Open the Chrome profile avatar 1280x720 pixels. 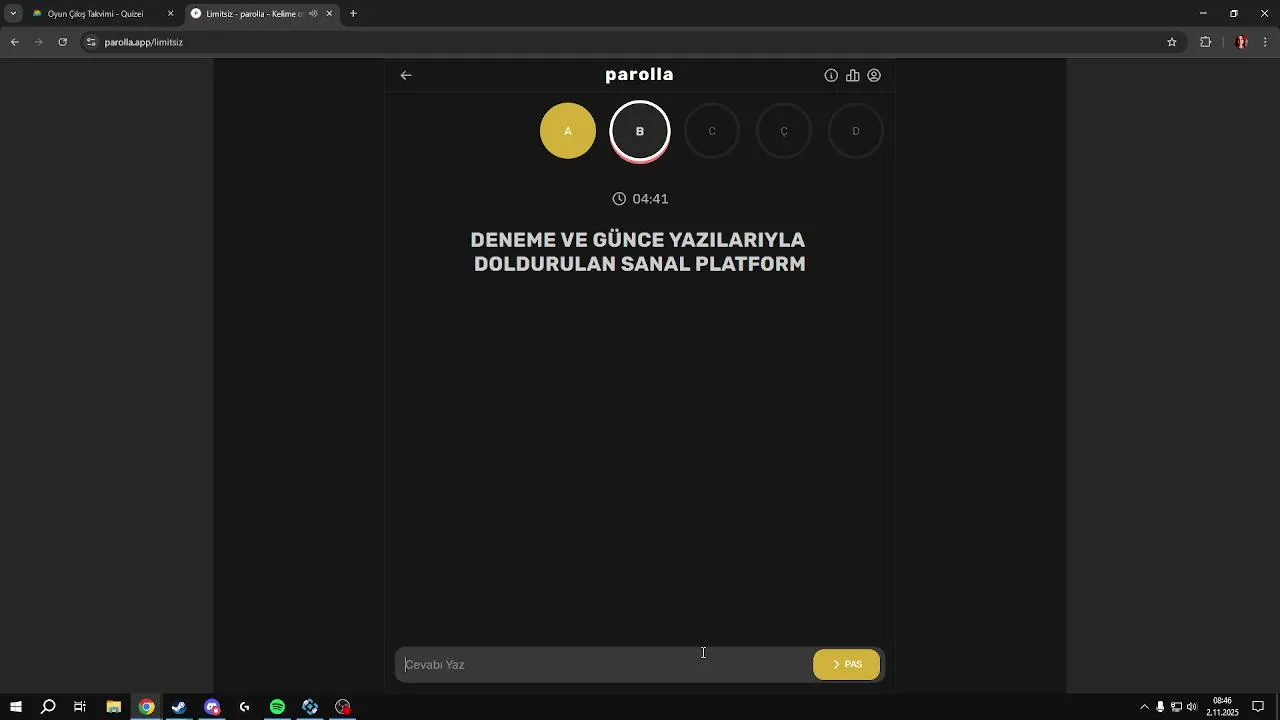(1241, 42)
